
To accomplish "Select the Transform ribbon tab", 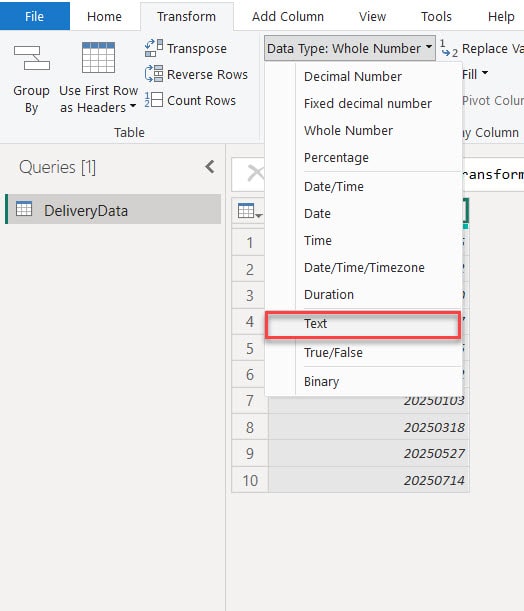I will (187, 16).
